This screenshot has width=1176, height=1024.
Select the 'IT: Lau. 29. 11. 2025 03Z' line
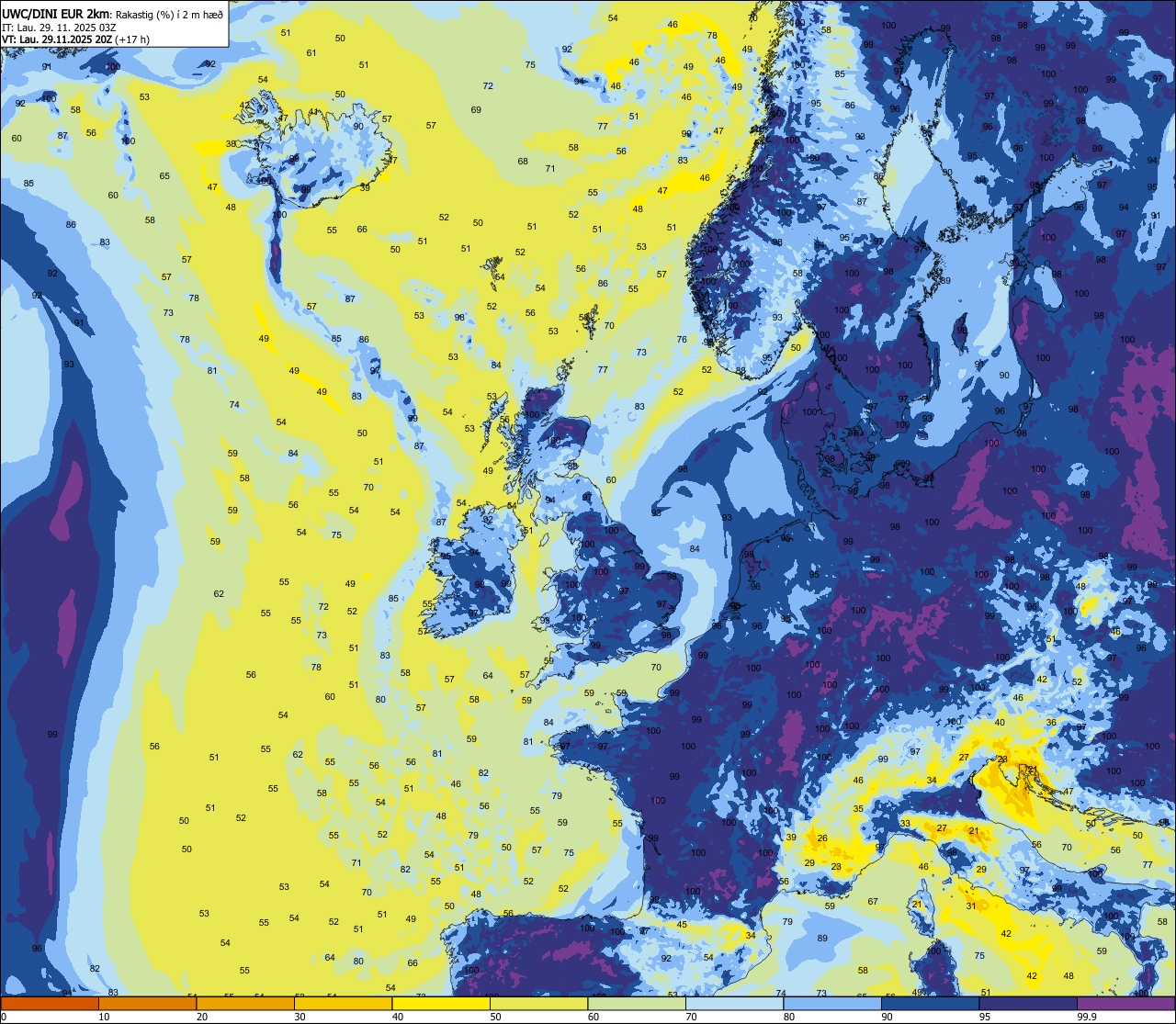(x=59, y=28)
